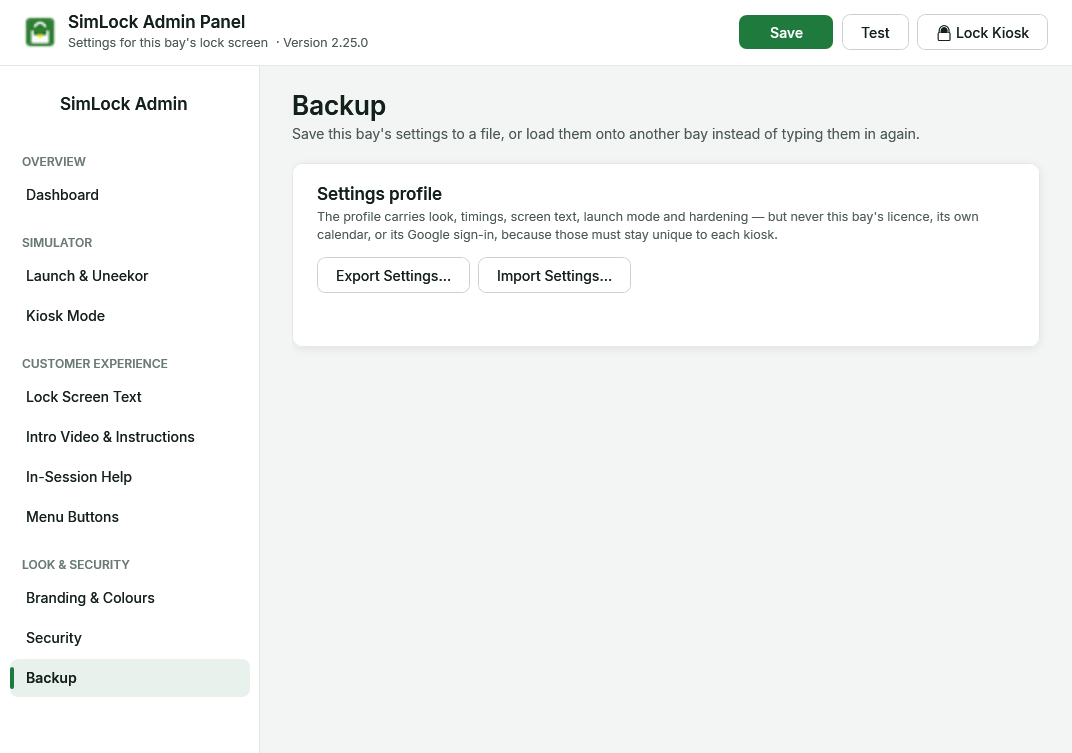Click the Version 2.25.0 label
The image size is (1072, 753).
325,42
